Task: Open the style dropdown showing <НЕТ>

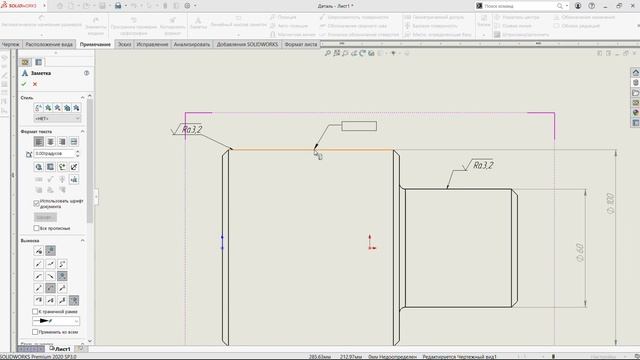Action: (57, 118)
